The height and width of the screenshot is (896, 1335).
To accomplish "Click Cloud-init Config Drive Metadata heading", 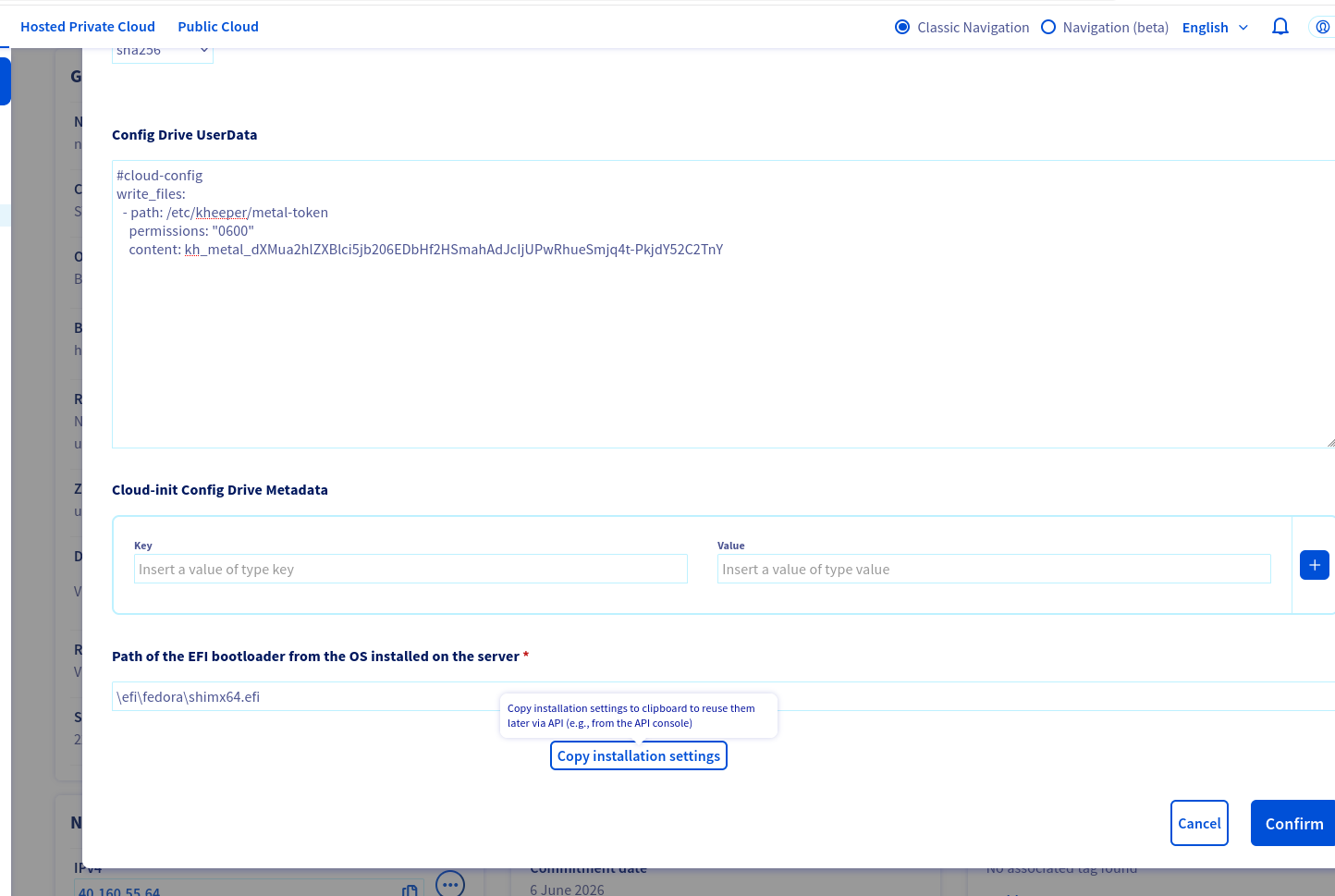I will click(220, 490).
